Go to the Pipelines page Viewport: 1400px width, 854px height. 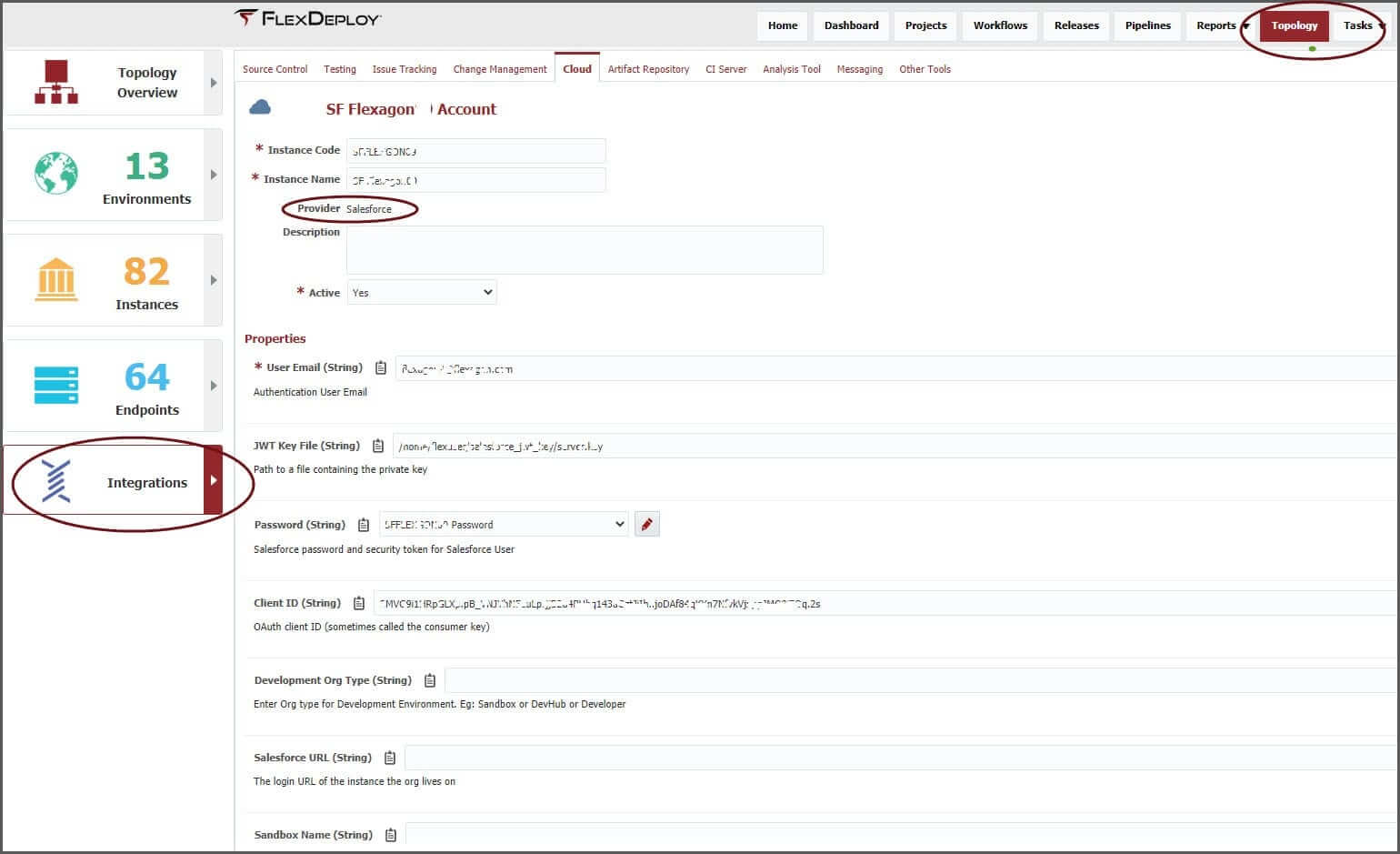click(1147, 25)
